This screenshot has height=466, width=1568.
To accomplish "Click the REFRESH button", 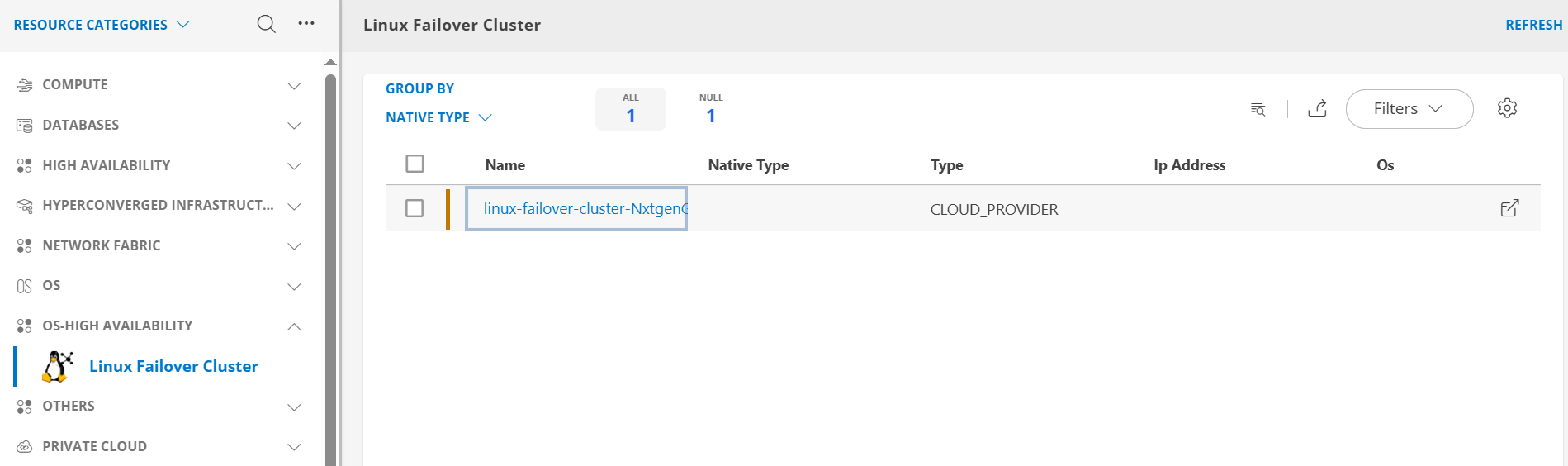I will (x=1533, y=25).
